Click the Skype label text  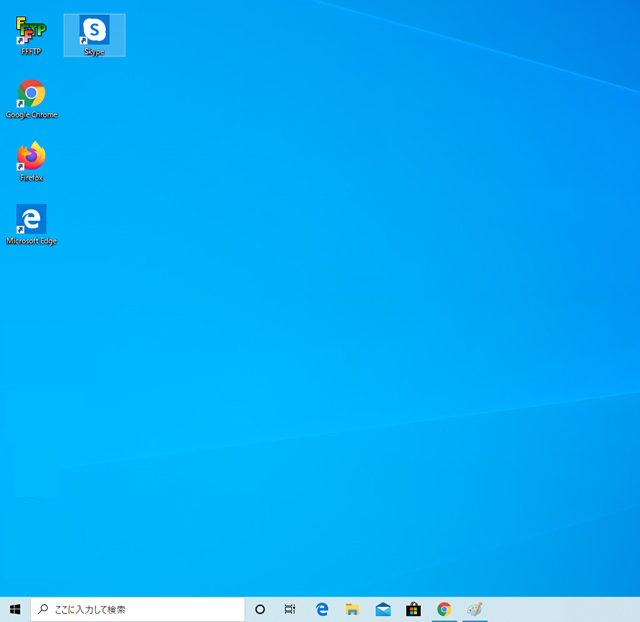pyautogui.click(x=94, y=52)
